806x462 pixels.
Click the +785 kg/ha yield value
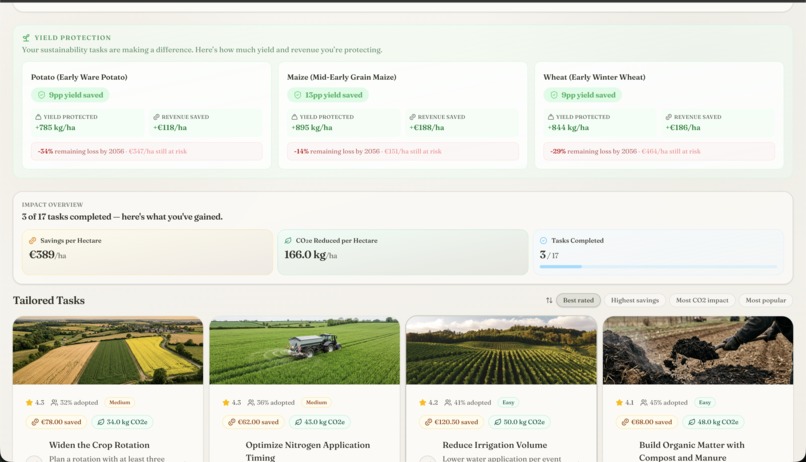click(55, 127)
